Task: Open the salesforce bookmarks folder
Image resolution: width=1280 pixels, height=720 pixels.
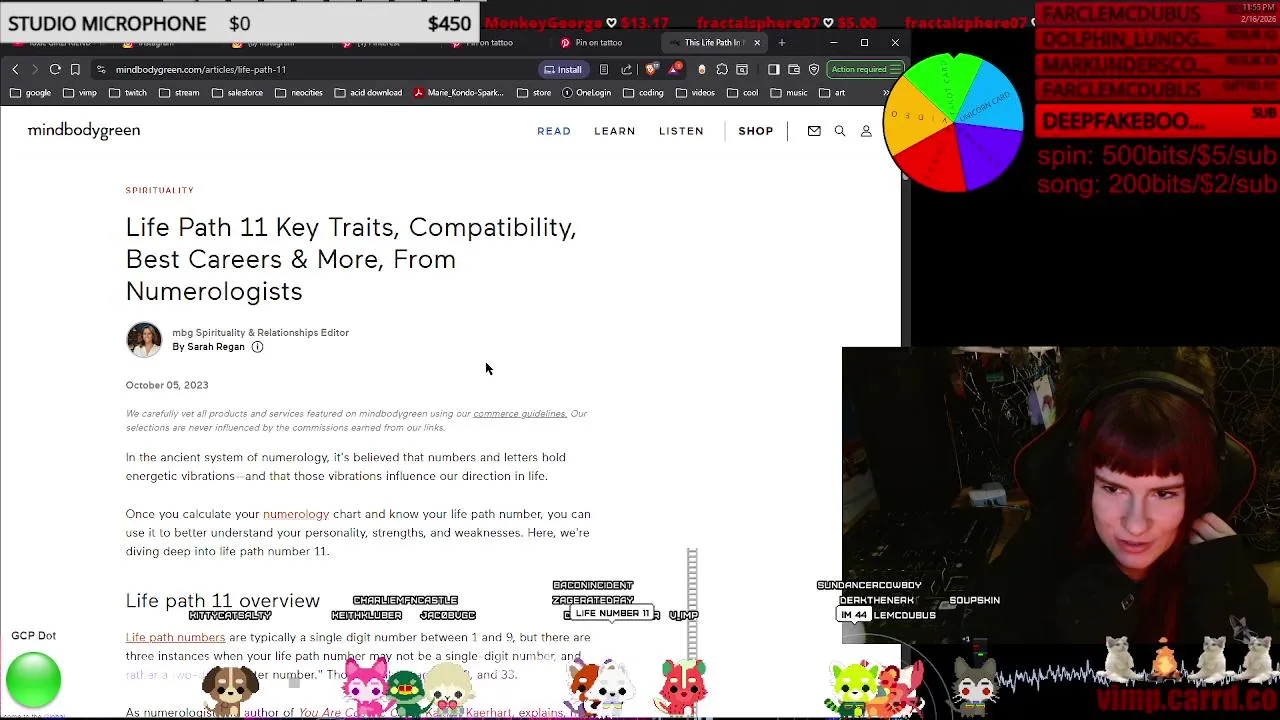Action: pyautogui.click(x=237, y=92)
